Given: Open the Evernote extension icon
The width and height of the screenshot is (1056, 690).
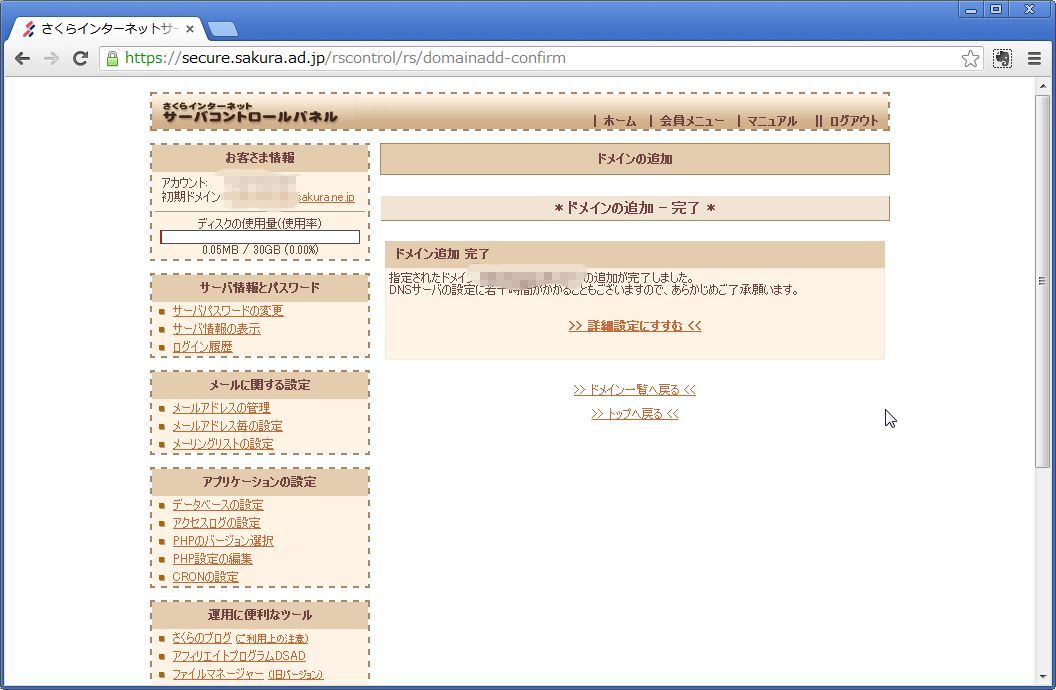Looking at the screenshot, I should click(1002, 59).
